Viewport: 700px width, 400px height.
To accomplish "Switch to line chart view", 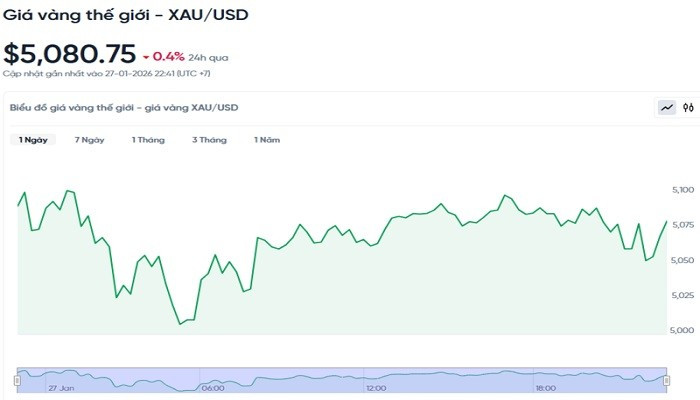I will click(666, 107).
